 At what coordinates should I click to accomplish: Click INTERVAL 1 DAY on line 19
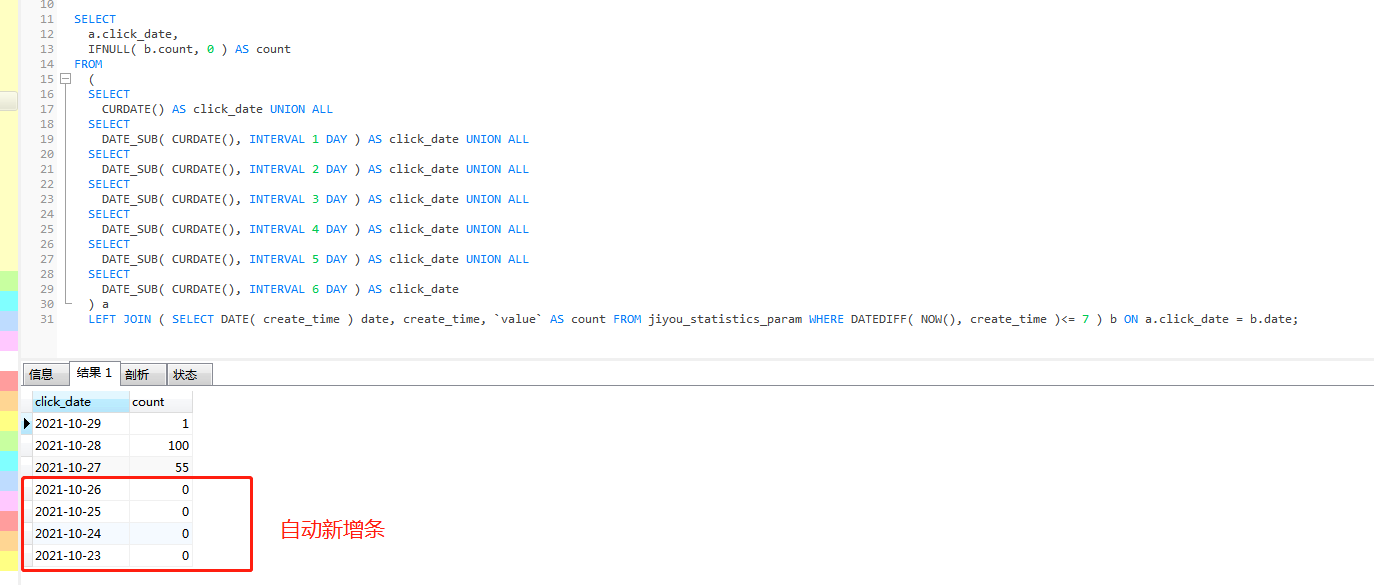pyautogui.click(x=298, y=139)
